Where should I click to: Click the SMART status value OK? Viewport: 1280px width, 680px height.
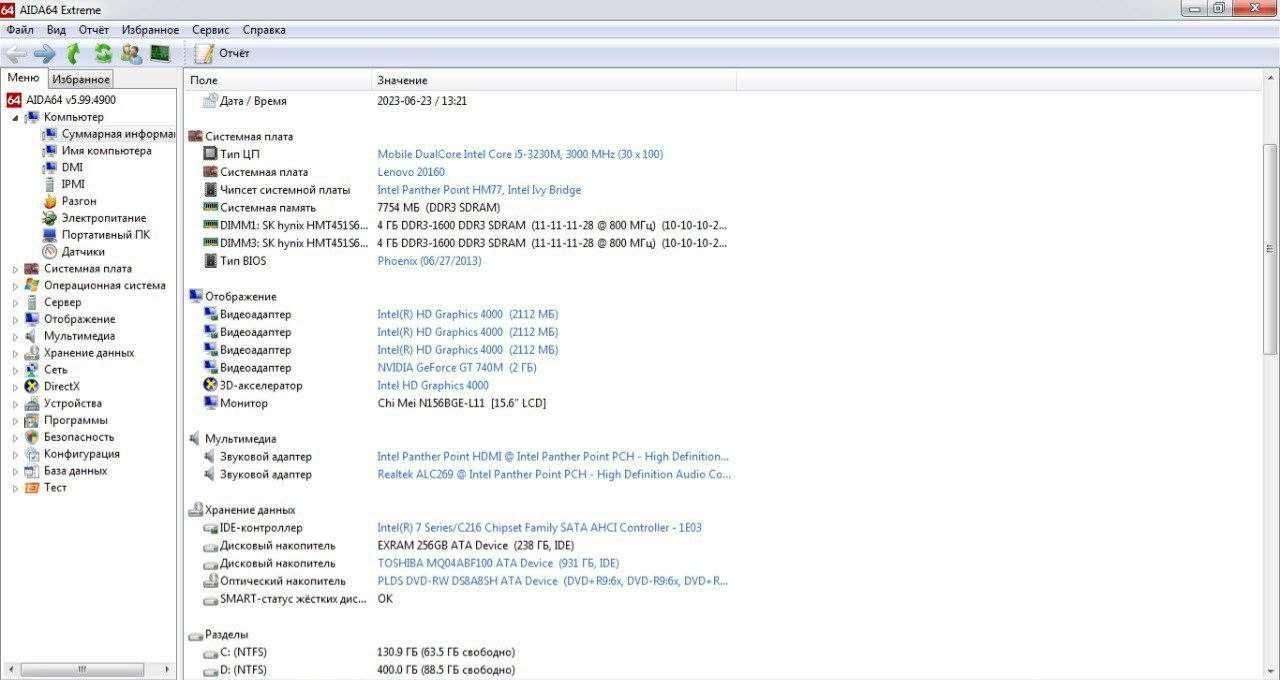point(385,599)
